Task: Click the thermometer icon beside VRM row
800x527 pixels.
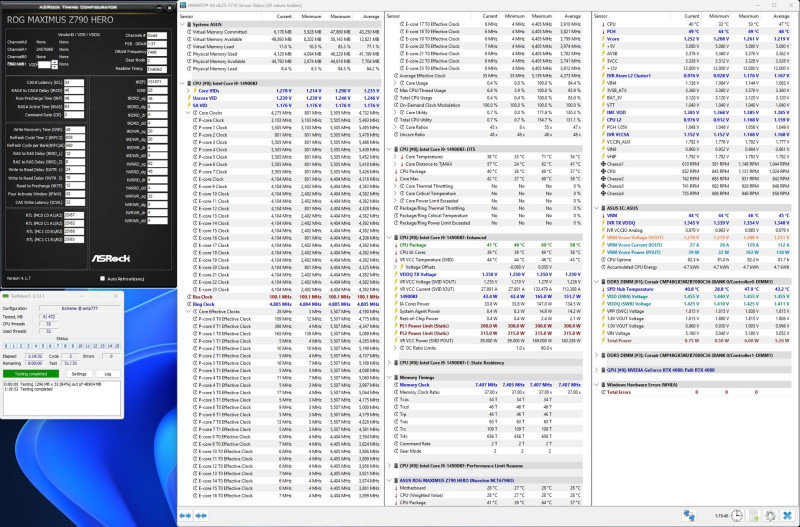Action: [x=603, y=216]
